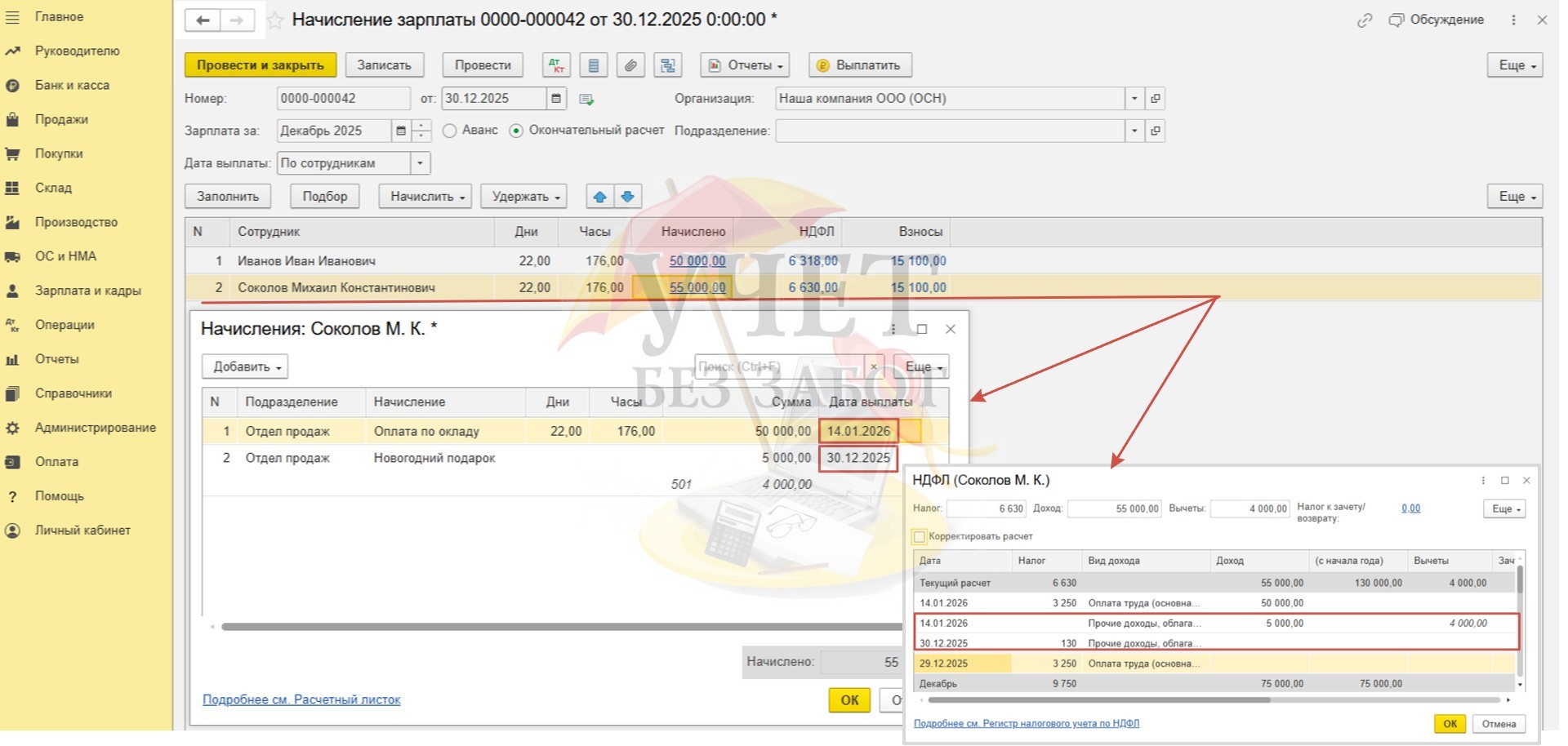The width and height of the screenshot is (1568, 746).
Task: Expand the Начислить dropdown button
Action: click(425, 197)
